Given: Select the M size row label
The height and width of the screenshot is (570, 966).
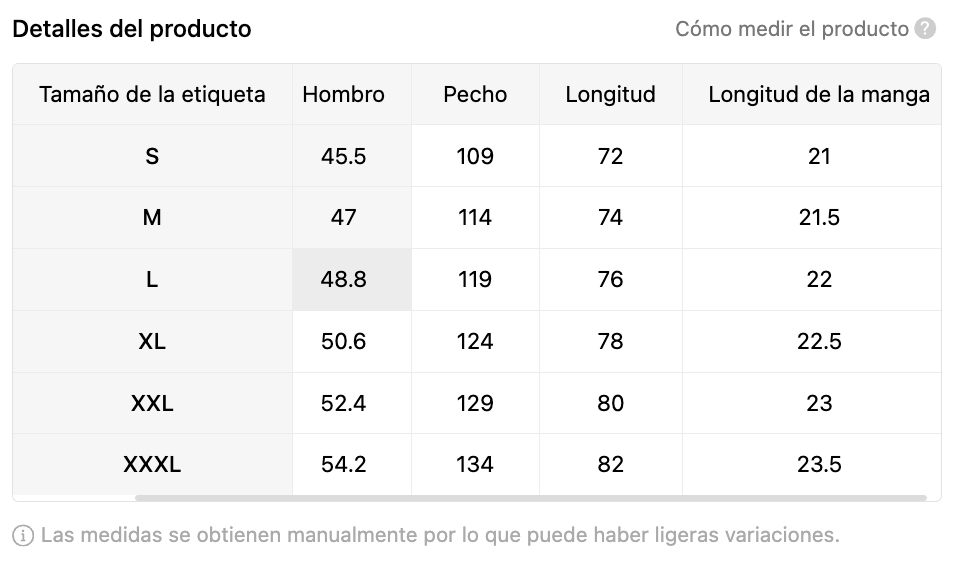Looking at the screenshot, I should pos(152,218).
